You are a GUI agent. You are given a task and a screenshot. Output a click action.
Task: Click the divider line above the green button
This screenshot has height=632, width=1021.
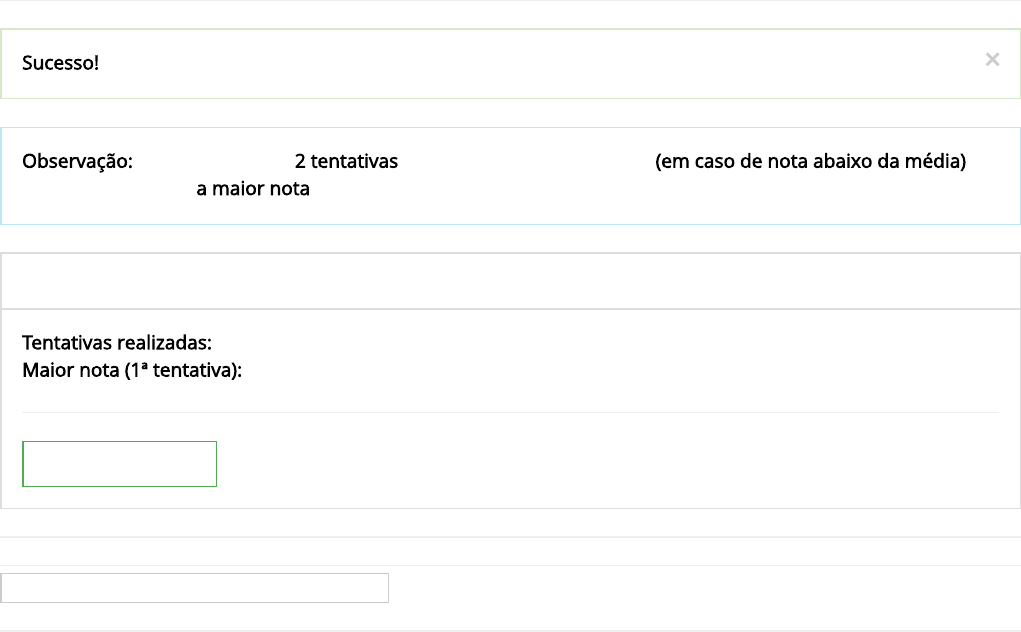pyautogui.click(x=510, y=412)
